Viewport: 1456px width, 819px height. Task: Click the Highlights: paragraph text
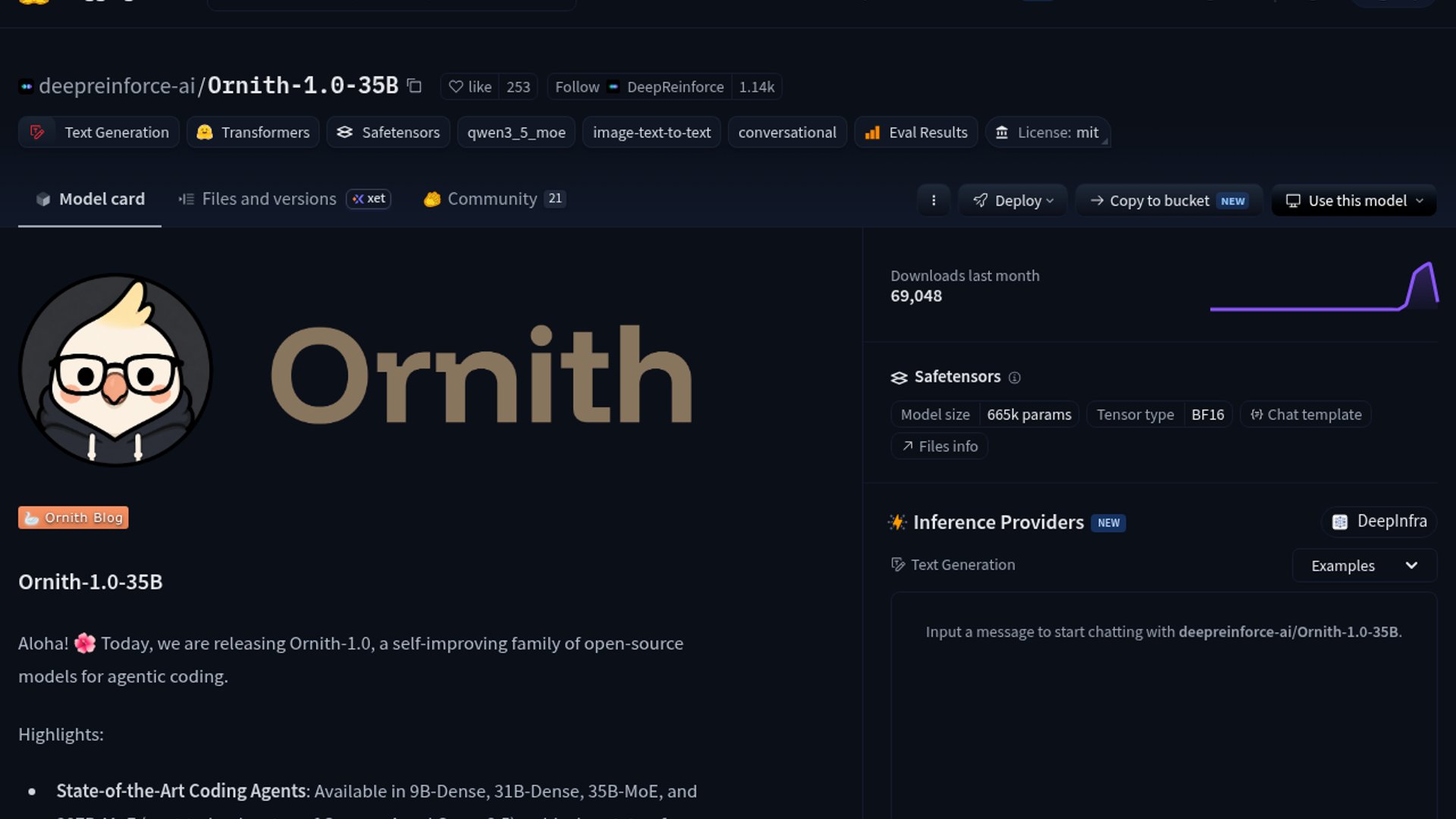point(61,735)
